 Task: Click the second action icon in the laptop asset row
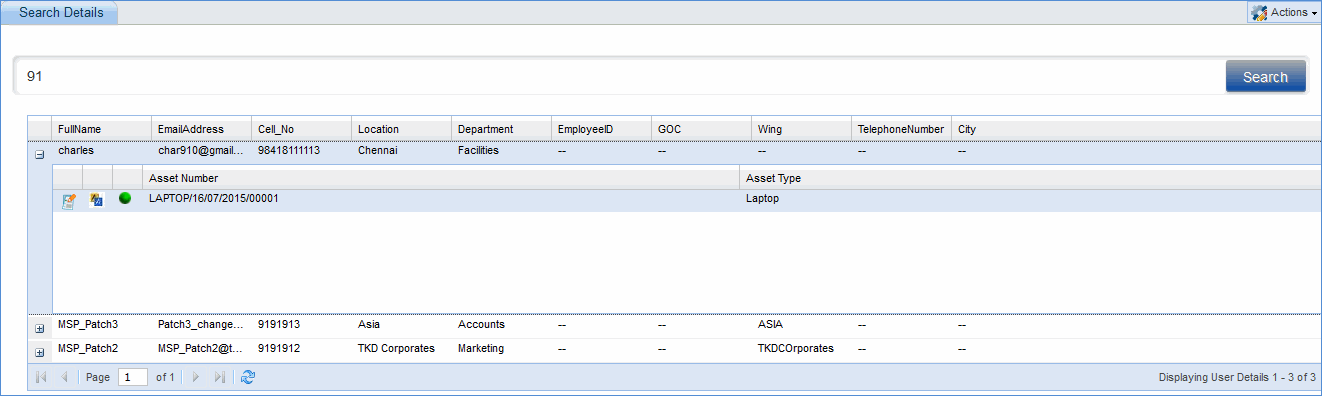[x=97, y=199]
